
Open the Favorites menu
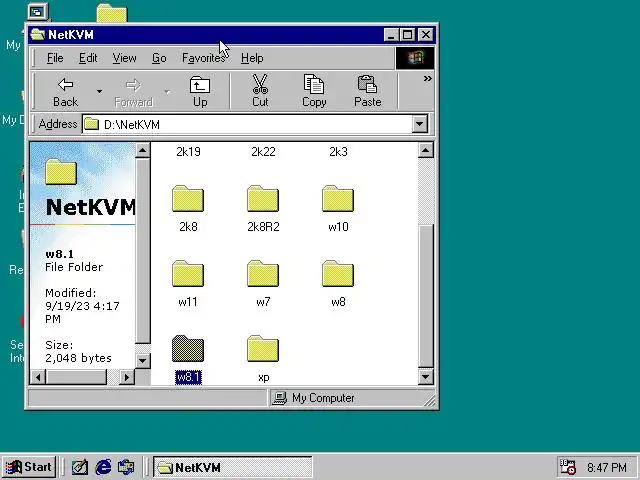[x=203, y=58]
